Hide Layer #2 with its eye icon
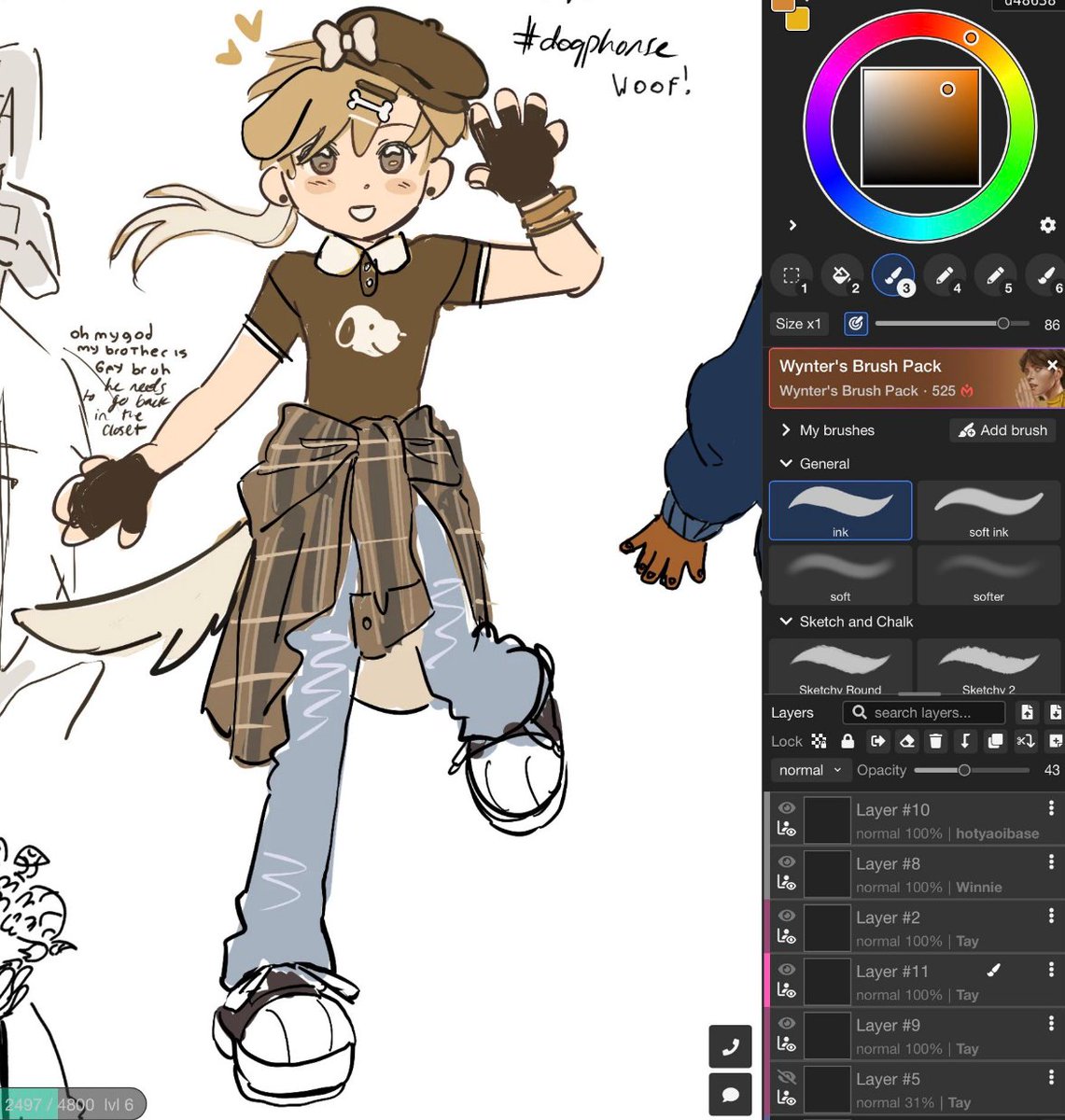 coord(787,916)
